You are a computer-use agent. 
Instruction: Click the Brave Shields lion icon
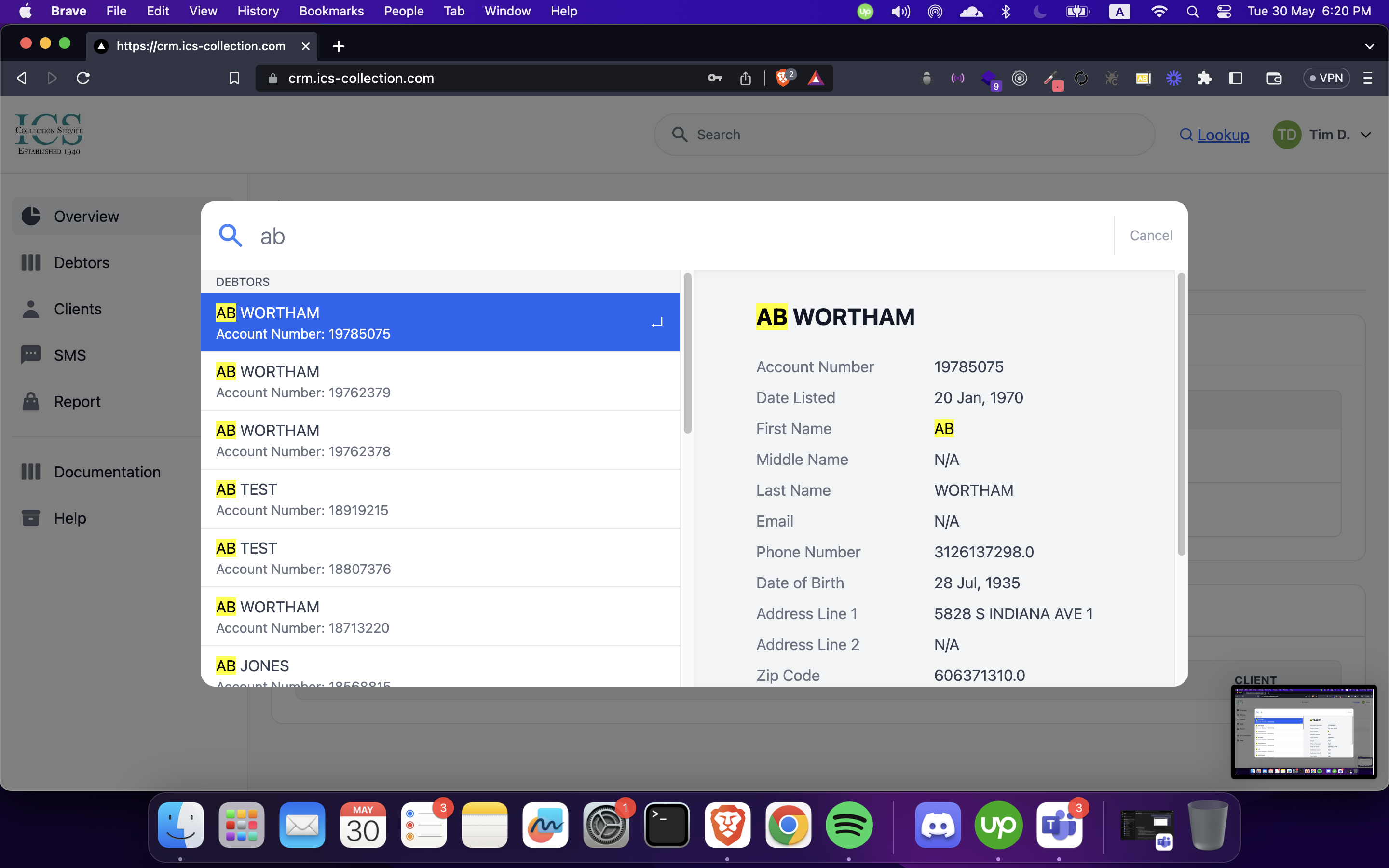point(783,78)
